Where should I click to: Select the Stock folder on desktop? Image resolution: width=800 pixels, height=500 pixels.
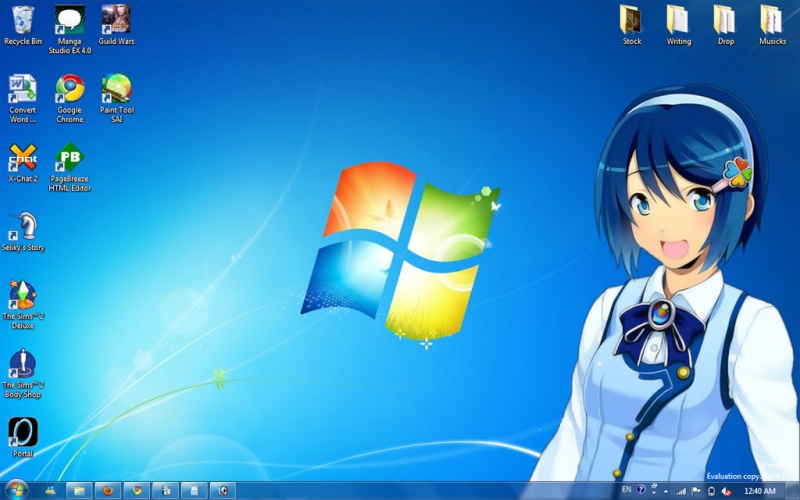[x=632, y=26]
